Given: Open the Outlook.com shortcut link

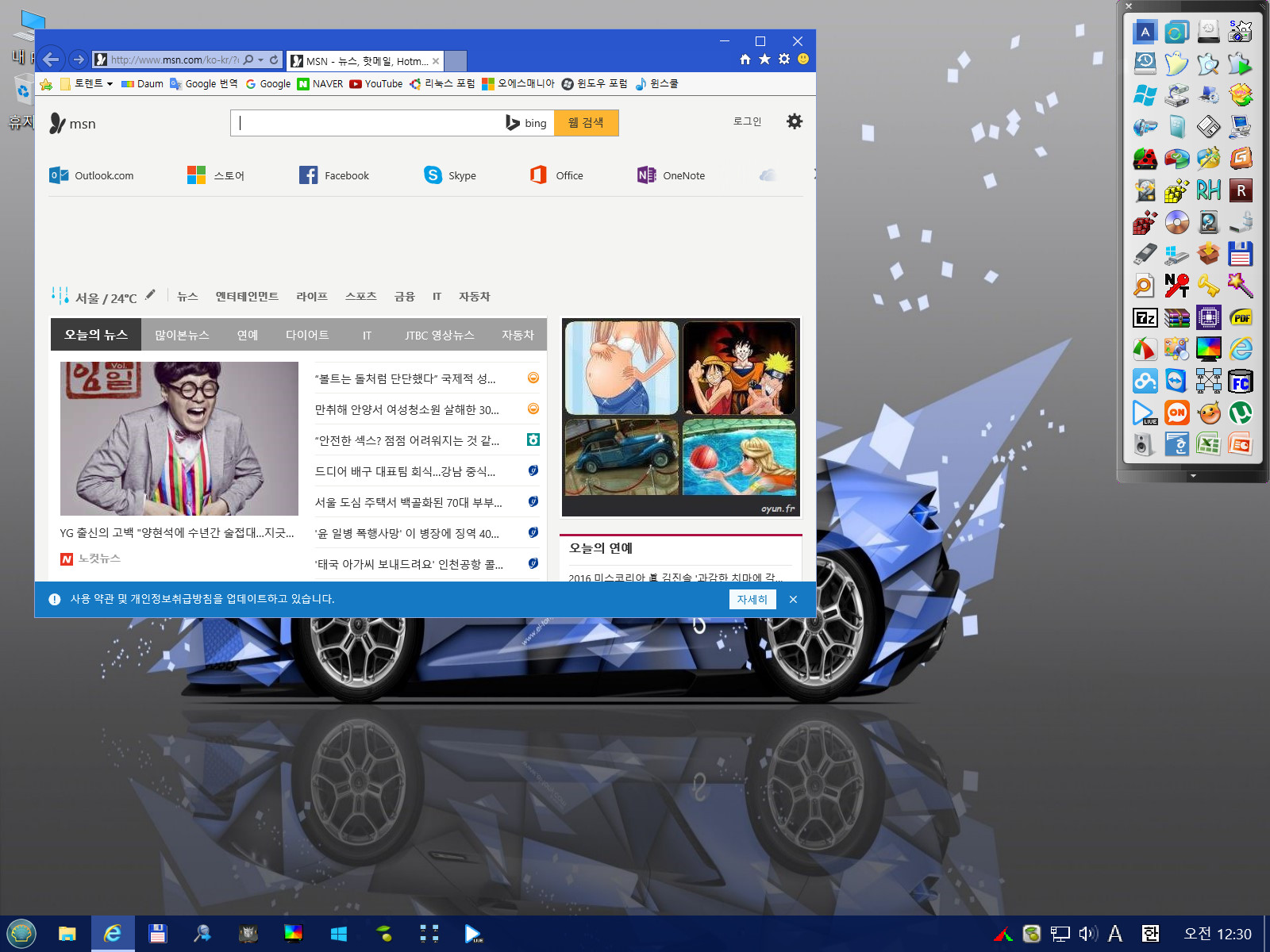Looking at the screenshot, I should click(91, 175).
